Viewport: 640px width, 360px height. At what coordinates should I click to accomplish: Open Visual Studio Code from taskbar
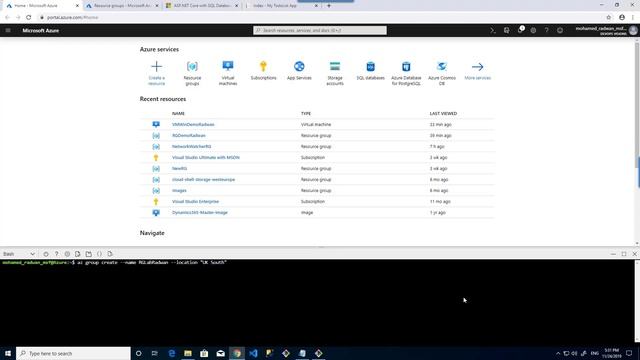253,353
